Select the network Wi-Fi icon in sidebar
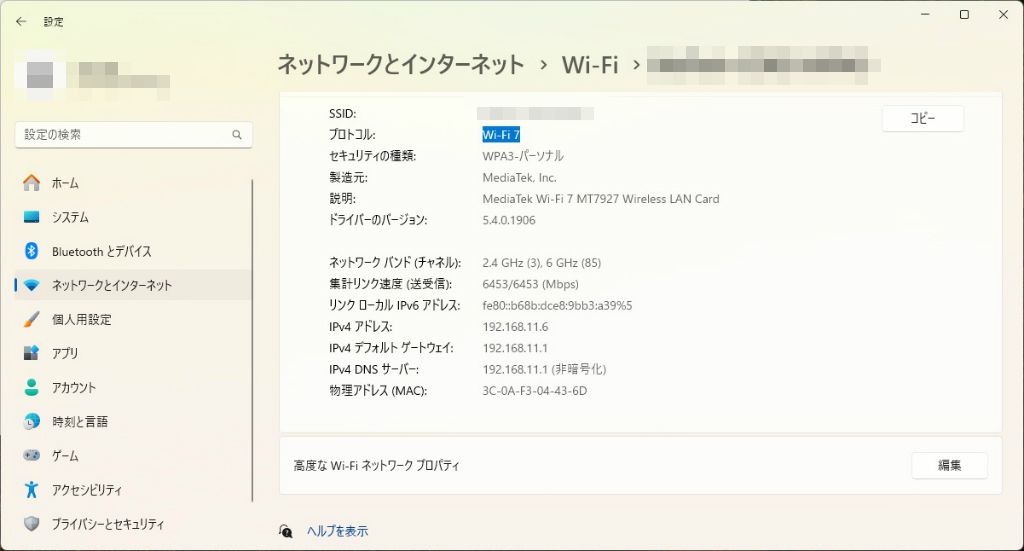1024x551 pixels. point(31,285)
